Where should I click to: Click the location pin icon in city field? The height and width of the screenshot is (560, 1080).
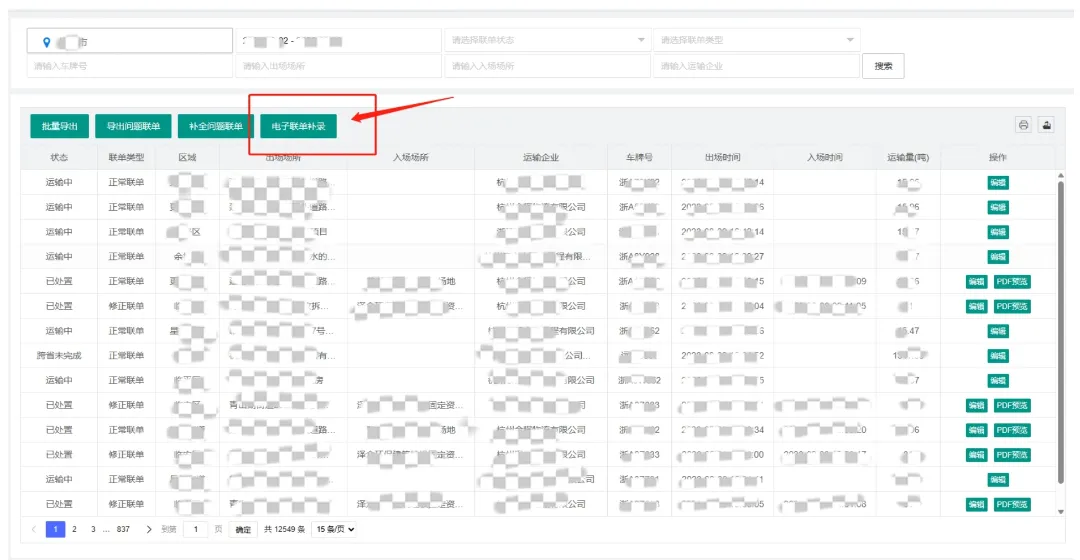tap(46, 41)
